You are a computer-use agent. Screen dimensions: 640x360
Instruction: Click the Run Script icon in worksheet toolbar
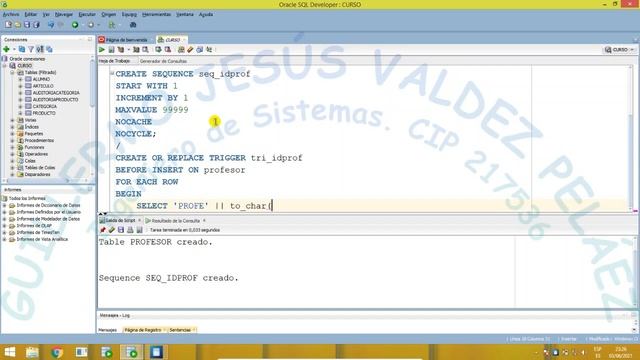point(111,50)
